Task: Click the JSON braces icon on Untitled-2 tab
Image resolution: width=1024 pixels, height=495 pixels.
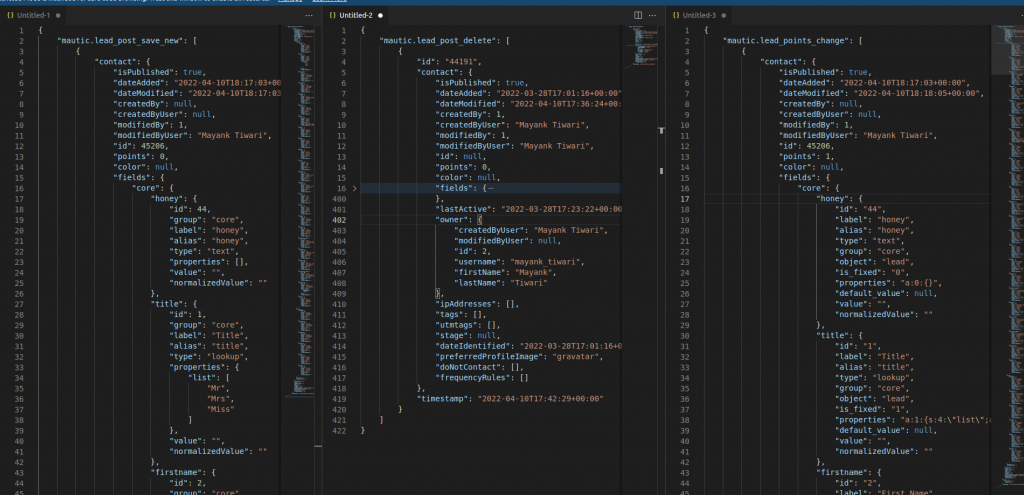Action: click(333, 15)
